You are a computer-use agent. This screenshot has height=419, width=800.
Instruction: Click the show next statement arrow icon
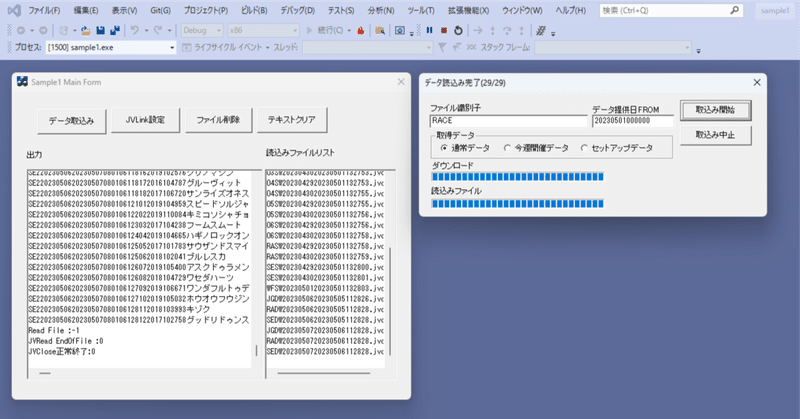(478, 31)
